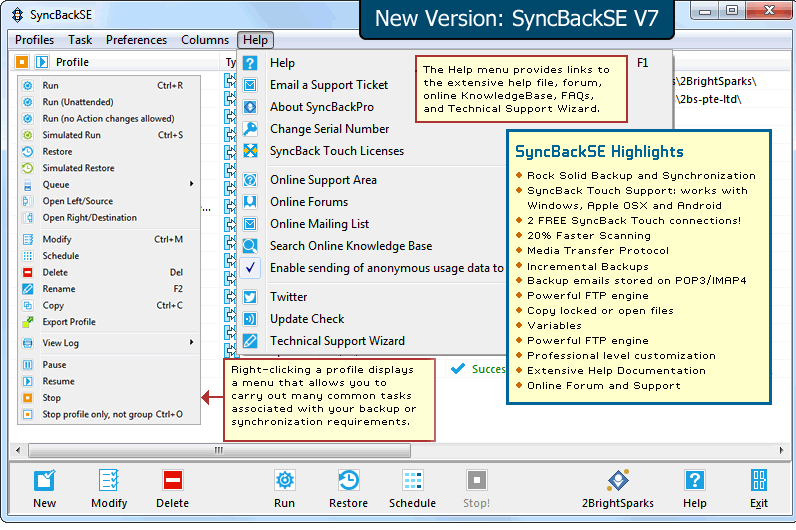This screenshot has height=530, width=796.
Task: Click the blue play icon beside Profile header
Action: [42, 62]
